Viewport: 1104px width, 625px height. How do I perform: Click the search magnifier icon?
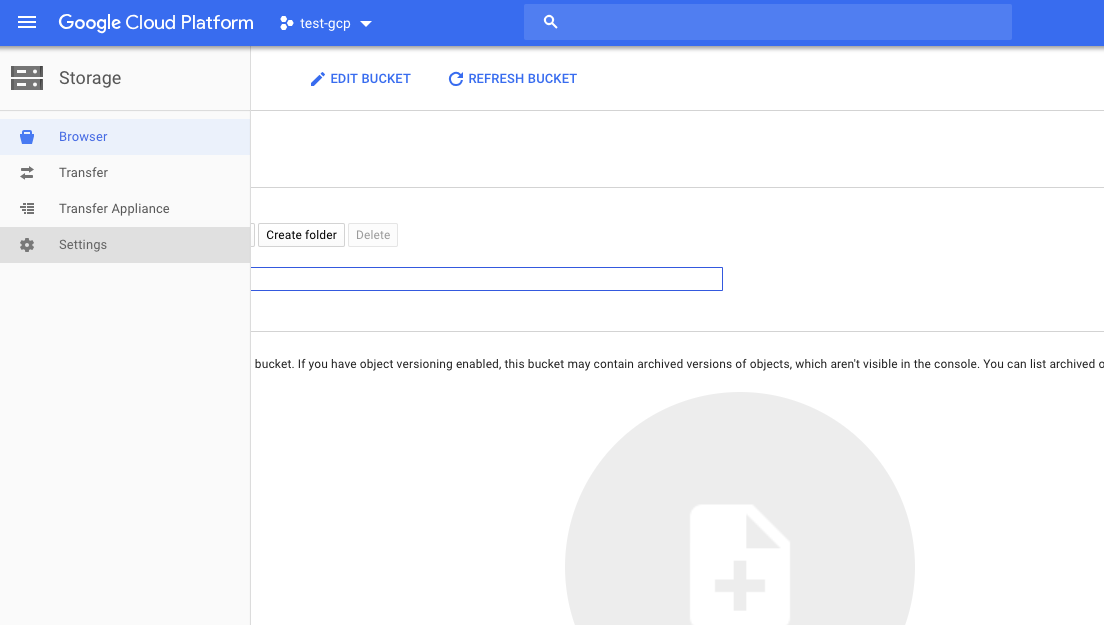click(x=551, y=22)
